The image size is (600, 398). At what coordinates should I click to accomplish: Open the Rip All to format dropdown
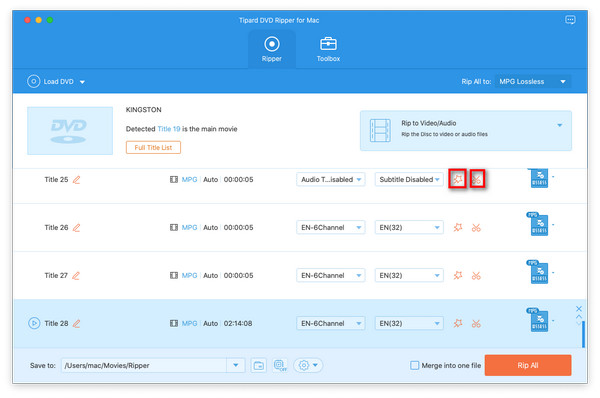tap(533, 82)
